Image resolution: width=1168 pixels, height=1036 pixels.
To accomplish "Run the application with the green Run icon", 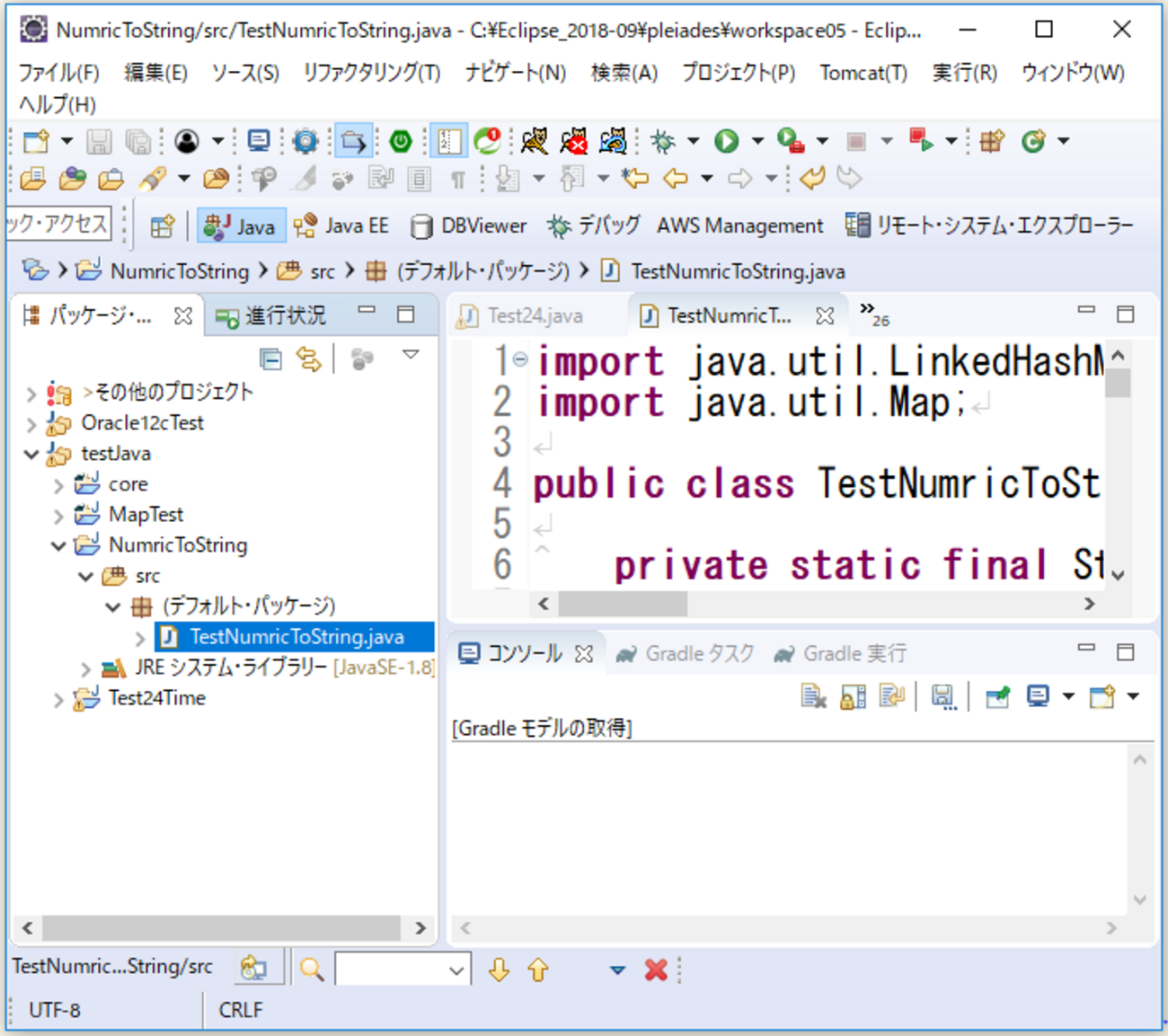I will (727, 141).
